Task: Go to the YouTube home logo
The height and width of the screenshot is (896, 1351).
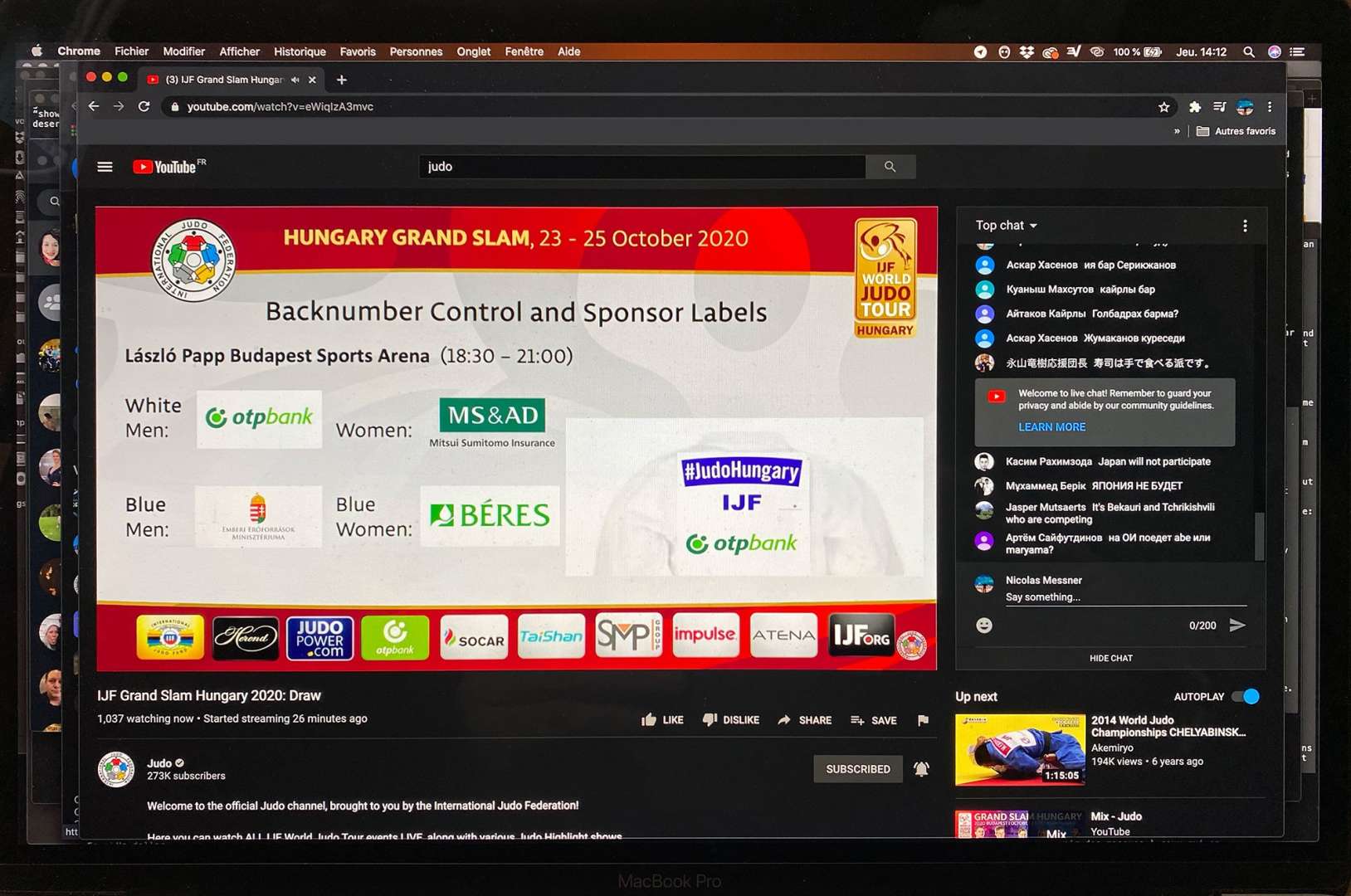Action: click(169, 167)
